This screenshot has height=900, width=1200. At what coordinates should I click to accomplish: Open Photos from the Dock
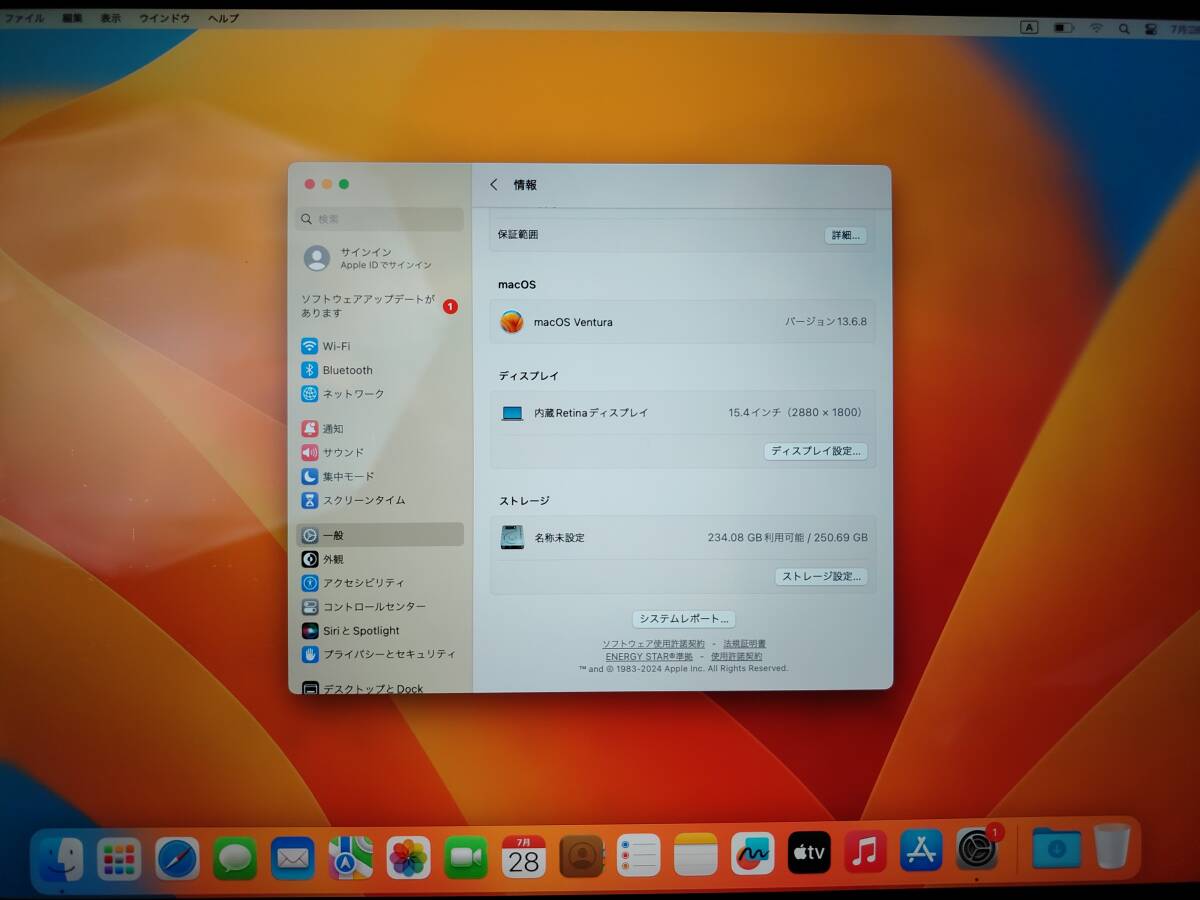(x=408, y=857)
